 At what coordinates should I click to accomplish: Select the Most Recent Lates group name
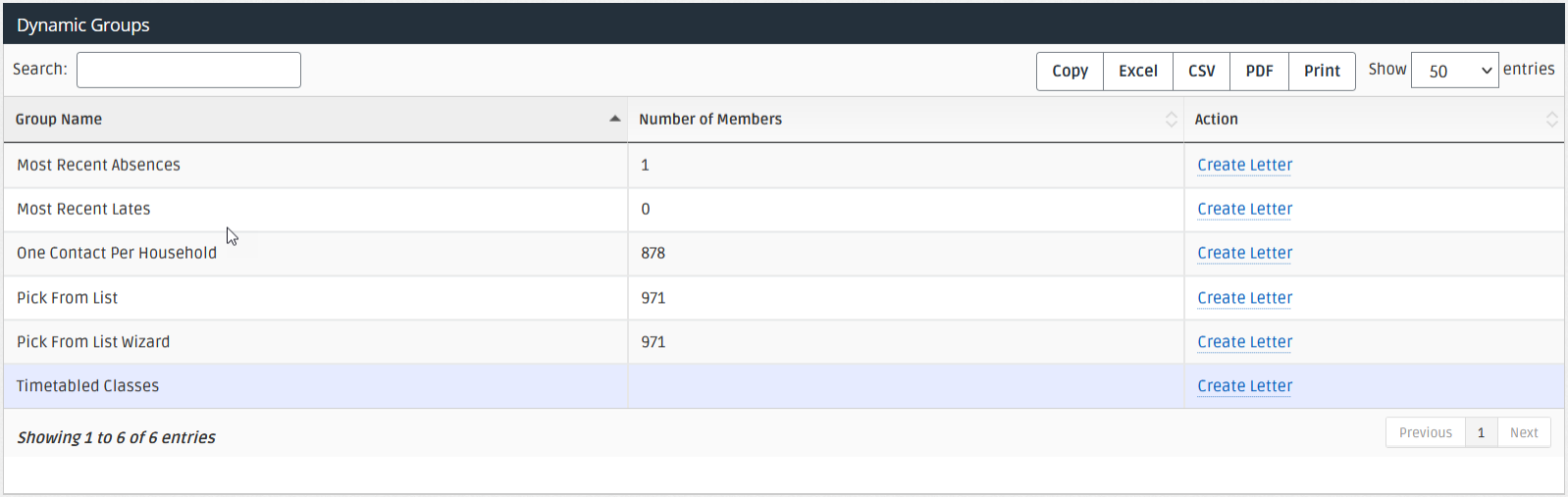(x=83, y=209)
